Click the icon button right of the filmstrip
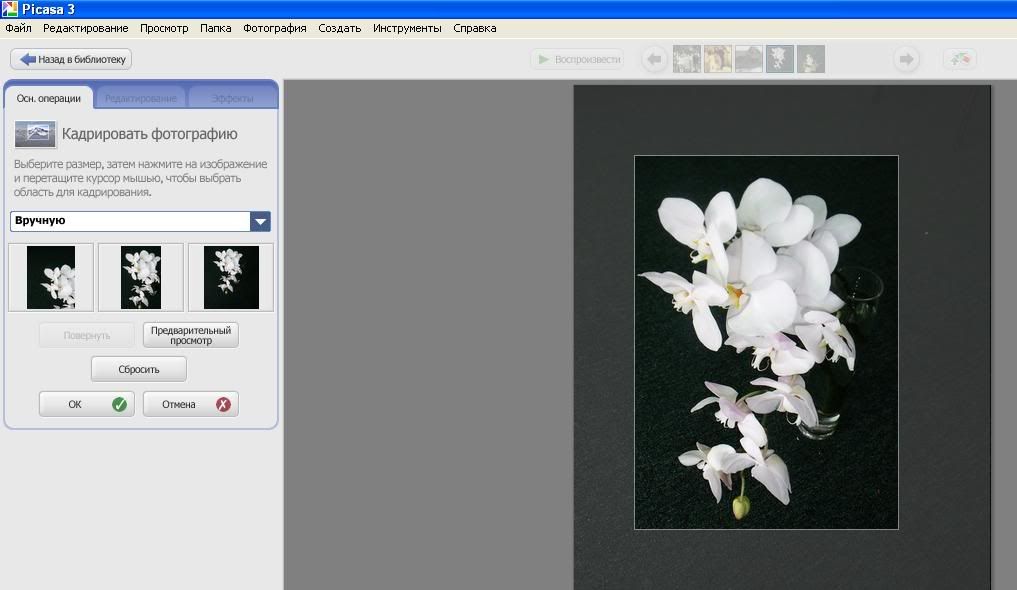The width and height of the screenshot is (1017, 590). [x=960, y=60]
